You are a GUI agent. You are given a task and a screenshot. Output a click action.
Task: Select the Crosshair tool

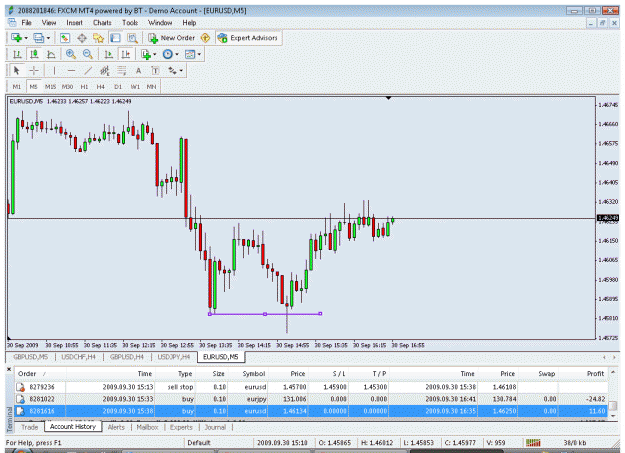(x=34, y=71)
